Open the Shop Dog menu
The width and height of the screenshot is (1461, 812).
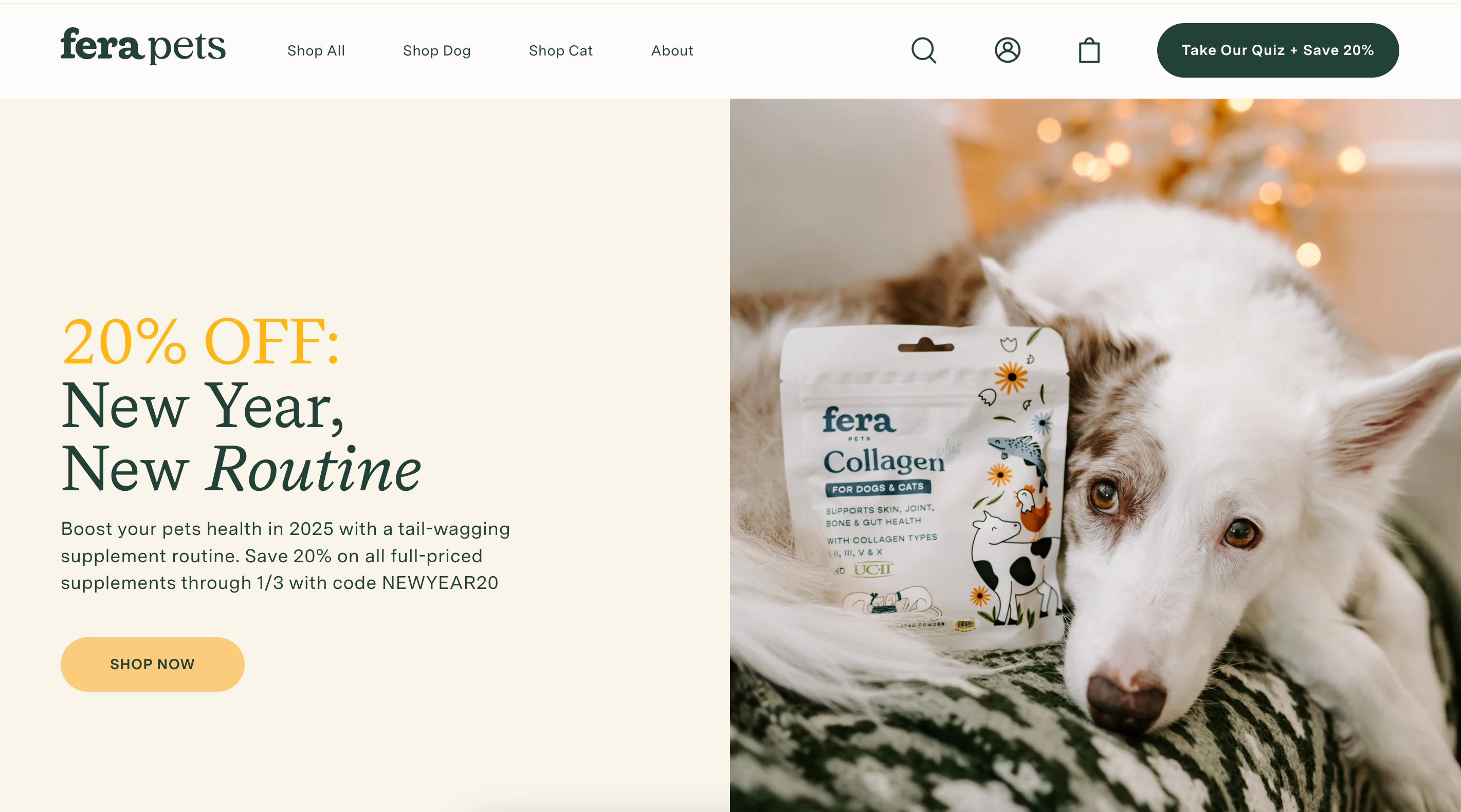click(x=437, y=50)
